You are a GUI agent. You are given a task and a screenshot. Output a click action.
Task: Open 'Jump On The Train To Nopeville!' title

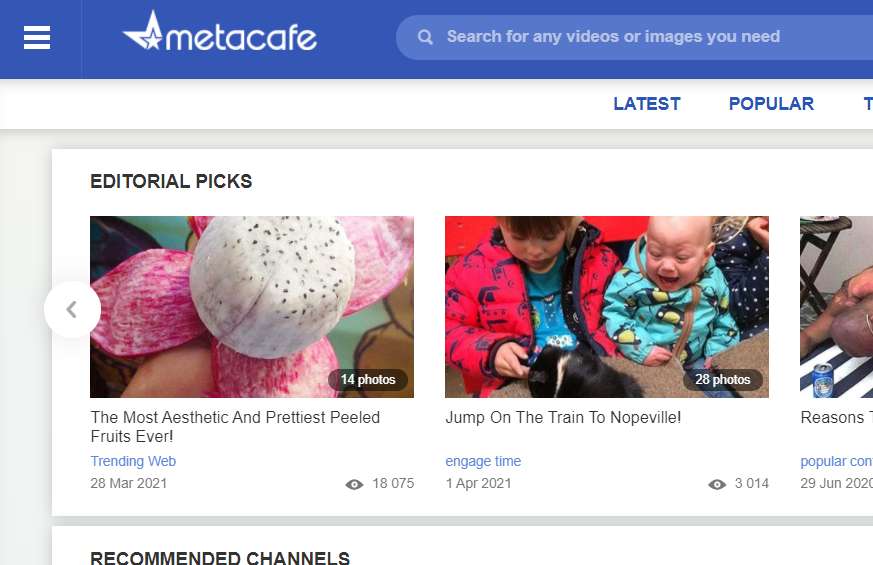(x=563, y=417)
